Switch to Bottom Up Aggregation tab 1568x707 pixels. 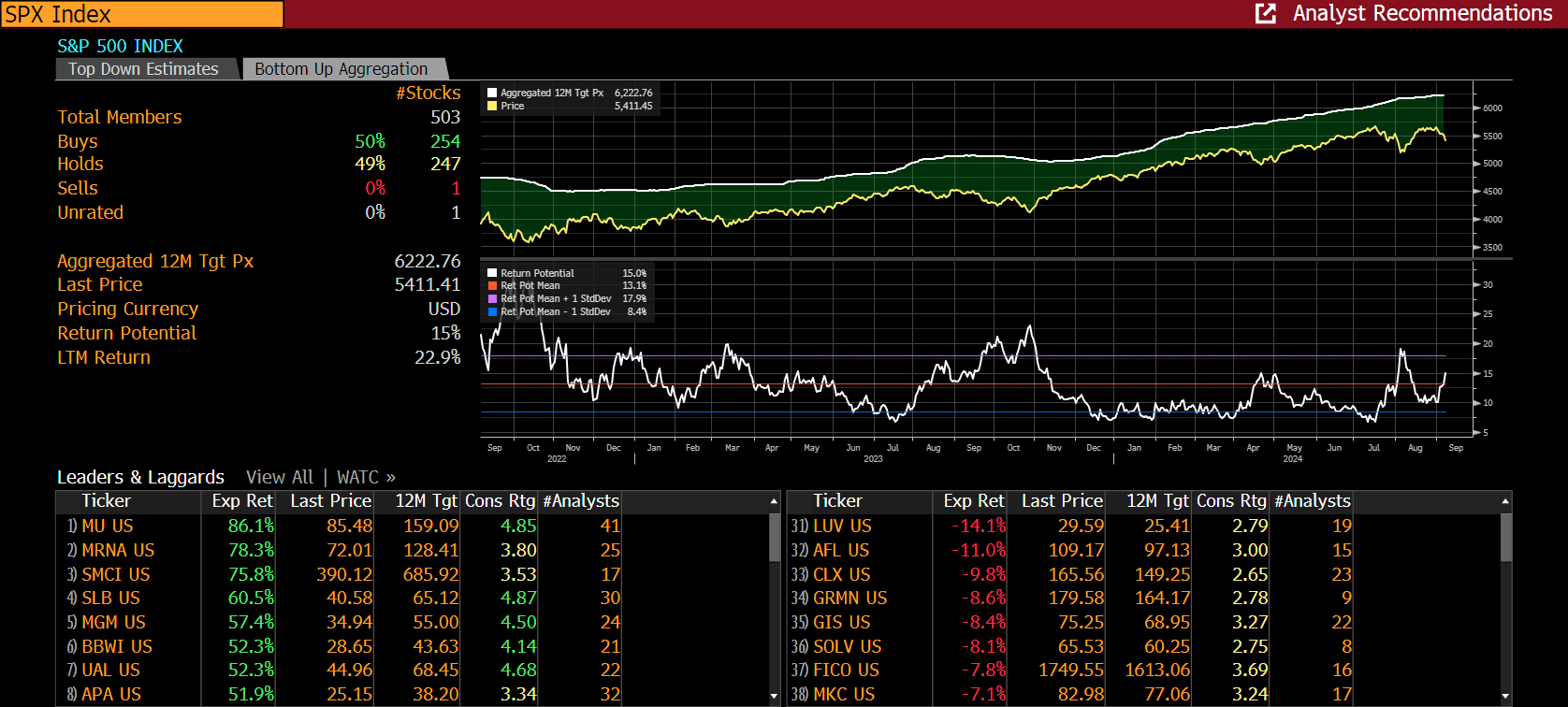click(x=341, y=69)
